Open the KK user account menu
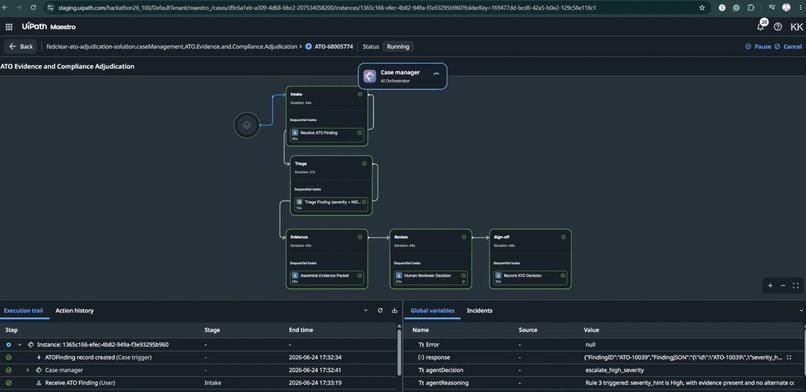806x392 pixels. pyautogui.click(x=797, y=27)
